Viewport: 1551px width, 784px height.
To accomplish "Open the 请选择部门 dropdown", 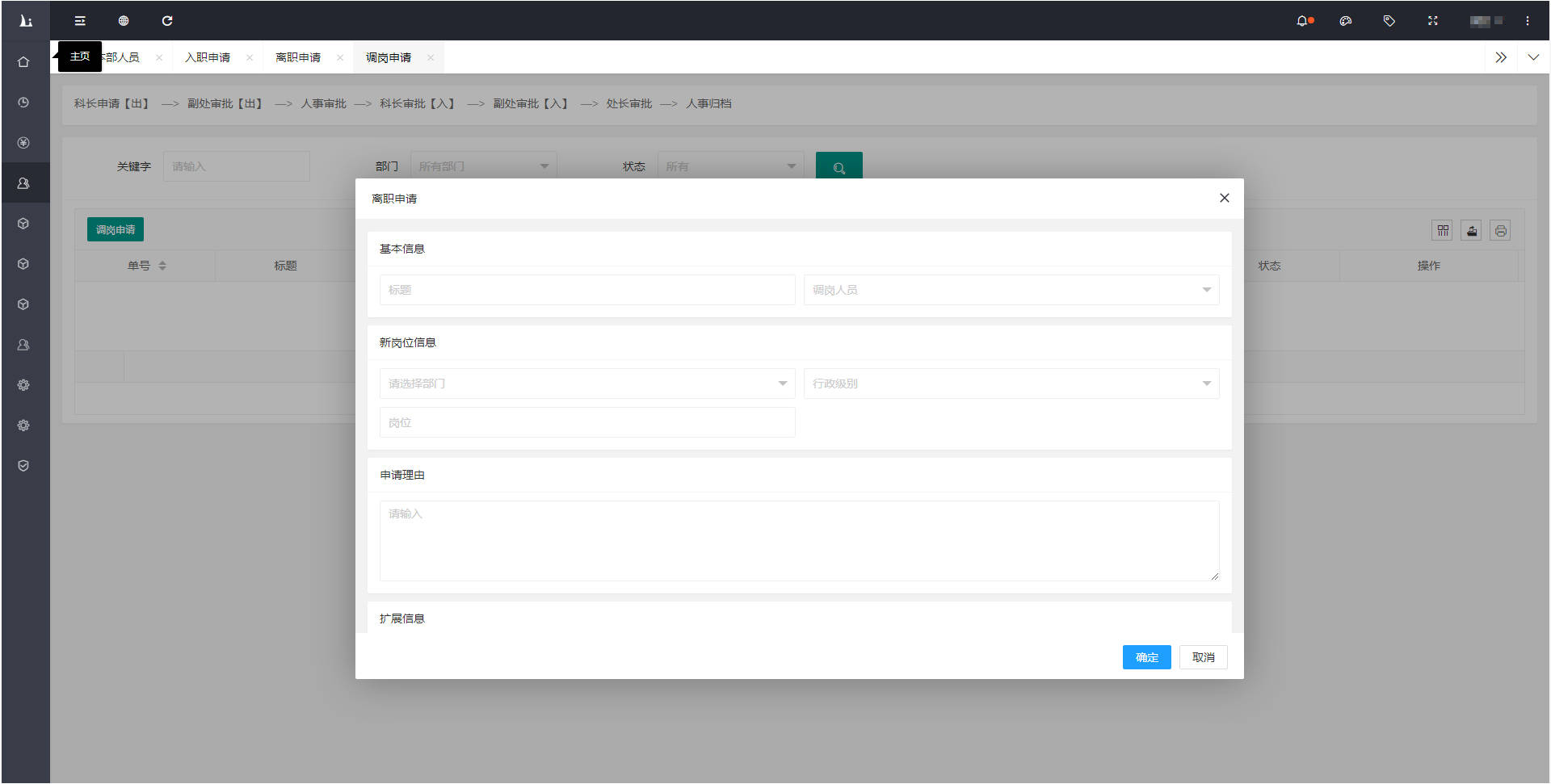I will (x=586, y=384).
